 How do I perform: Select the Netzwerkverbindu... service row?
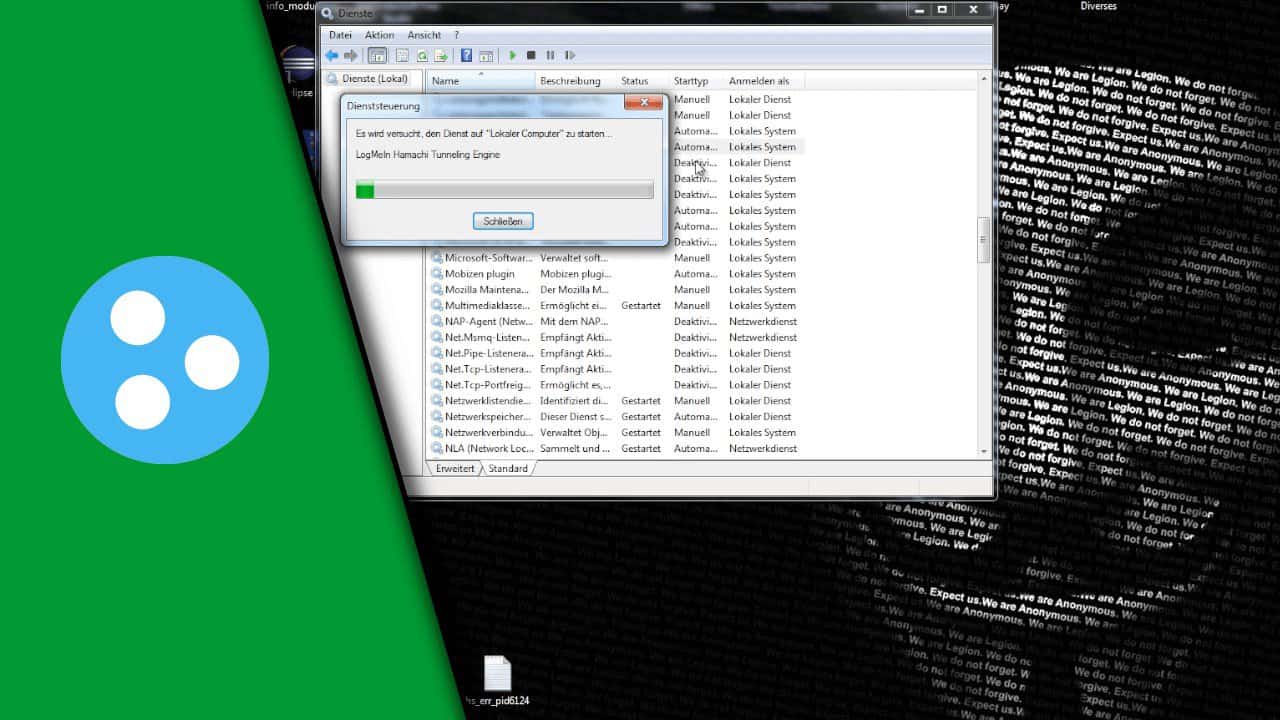click(x=616, y=433)
